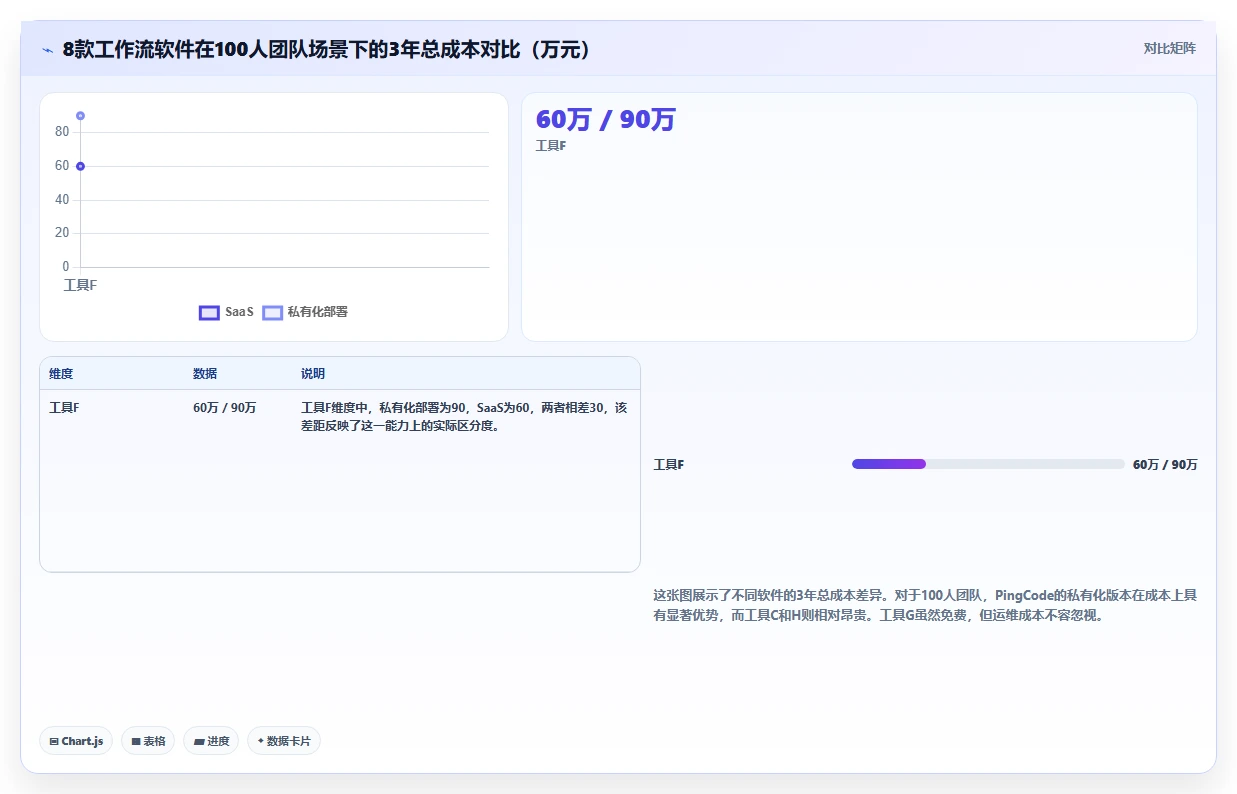Click the Chart.js tag
This screenshot has width=1237, height=794.
pyautogui.click(x=76, y=741)
